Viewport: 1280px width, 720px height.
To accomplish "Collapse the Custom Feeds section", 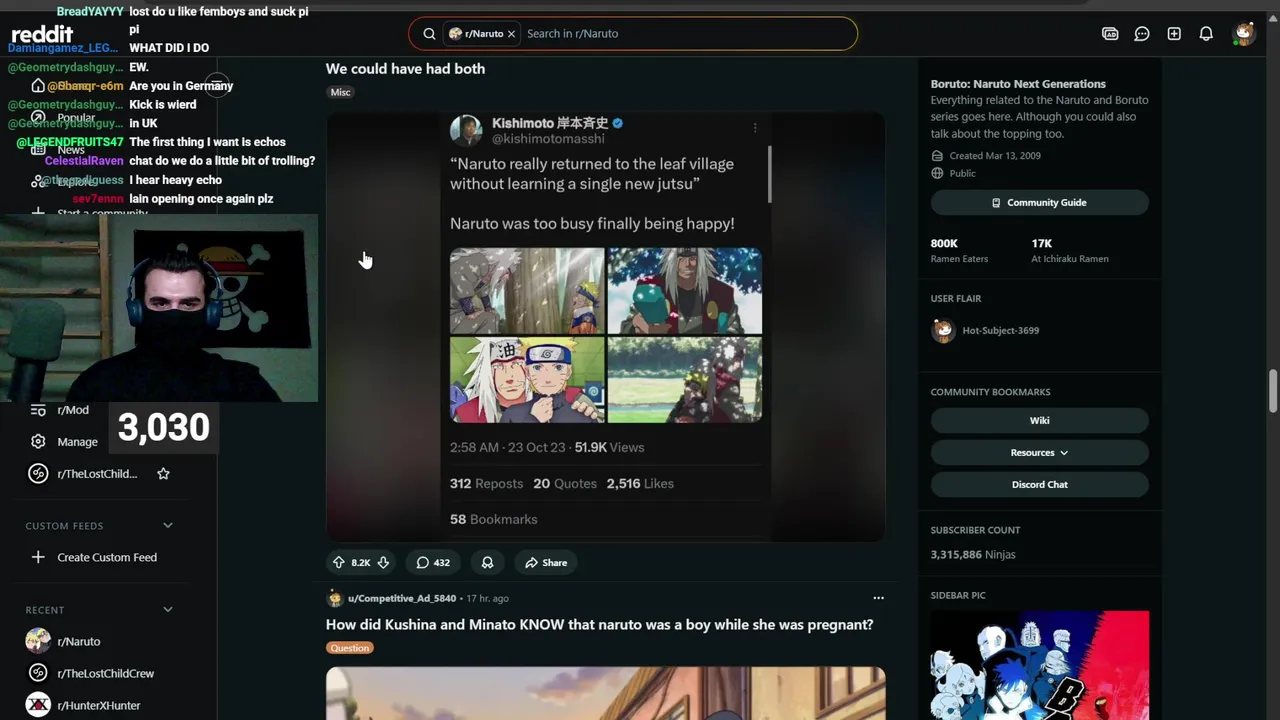I will 167,526.
